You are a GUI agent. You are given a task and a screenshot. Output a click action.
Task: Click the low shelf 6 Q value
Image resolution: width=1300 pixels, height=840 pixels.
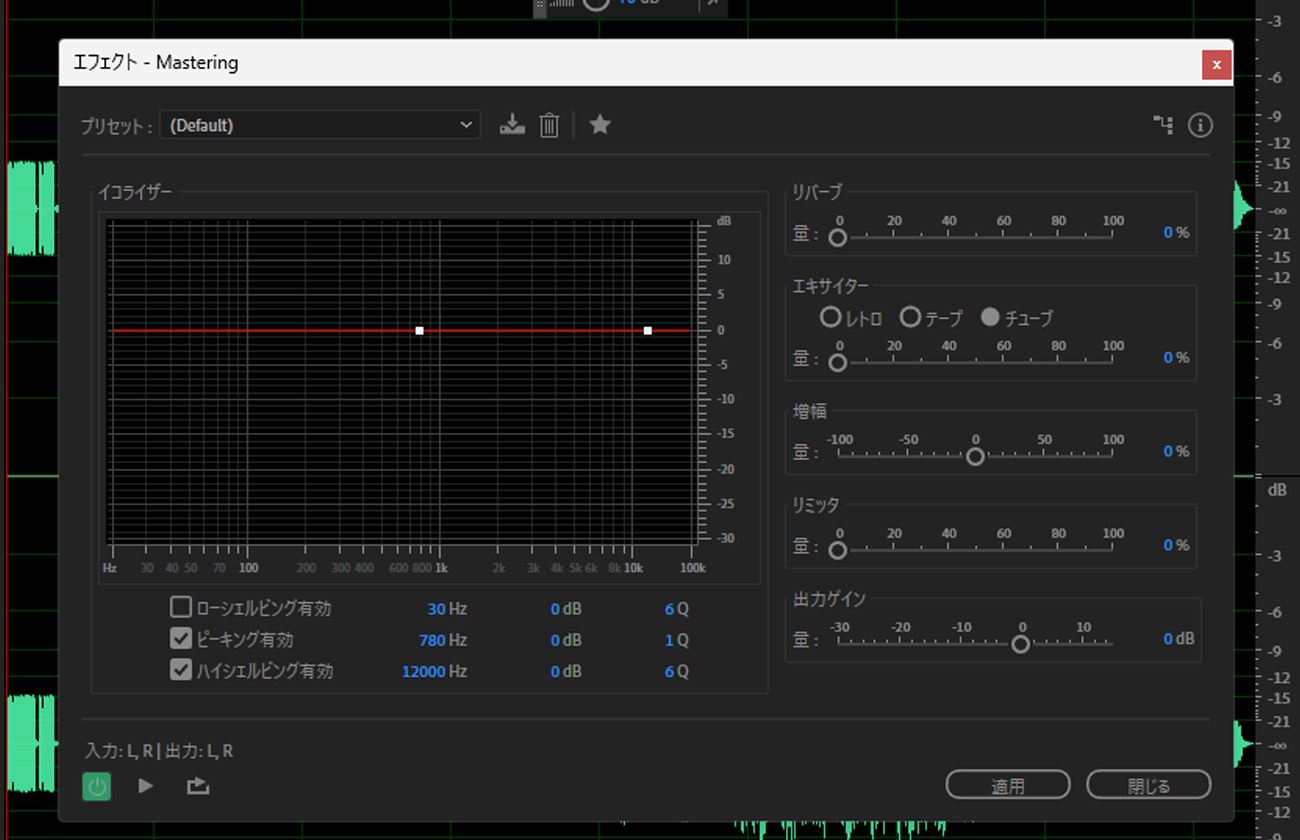point(669,609)
